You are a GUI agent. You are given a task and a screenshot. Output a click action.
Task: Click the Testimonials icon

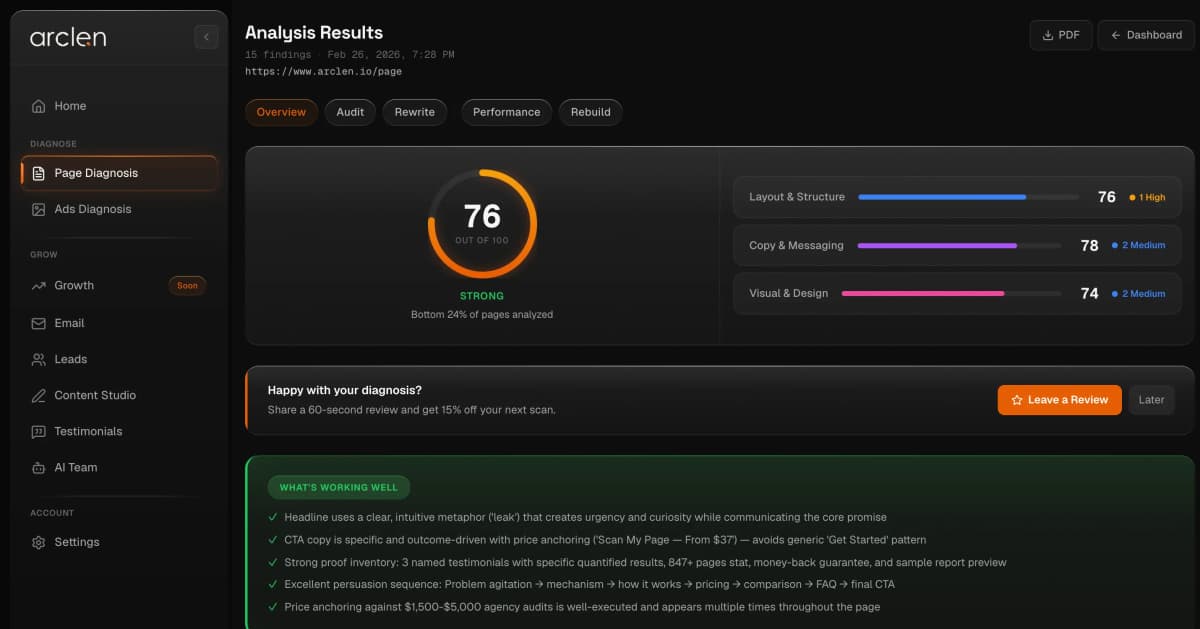click(x=40, y=431)
